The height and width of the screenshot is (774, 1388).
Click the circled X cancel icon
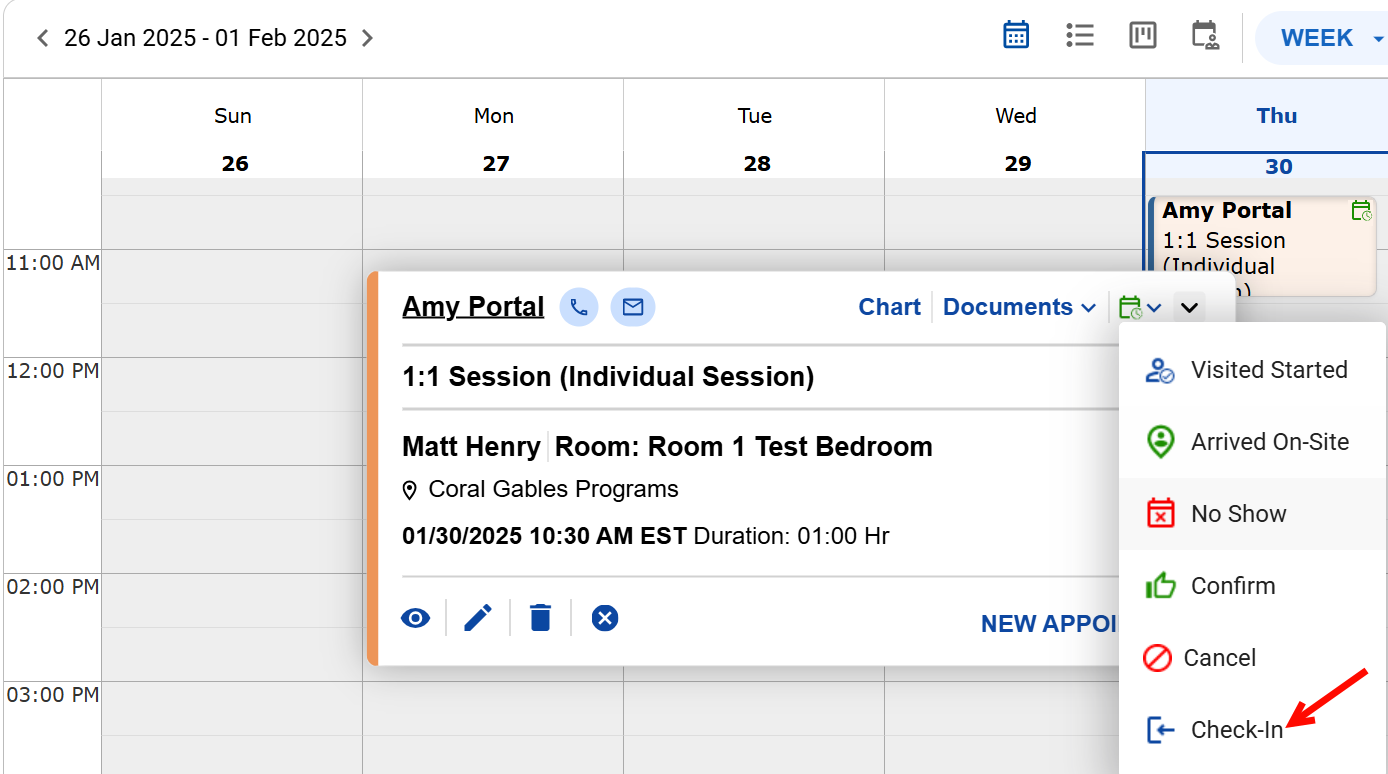click(605, 618)
